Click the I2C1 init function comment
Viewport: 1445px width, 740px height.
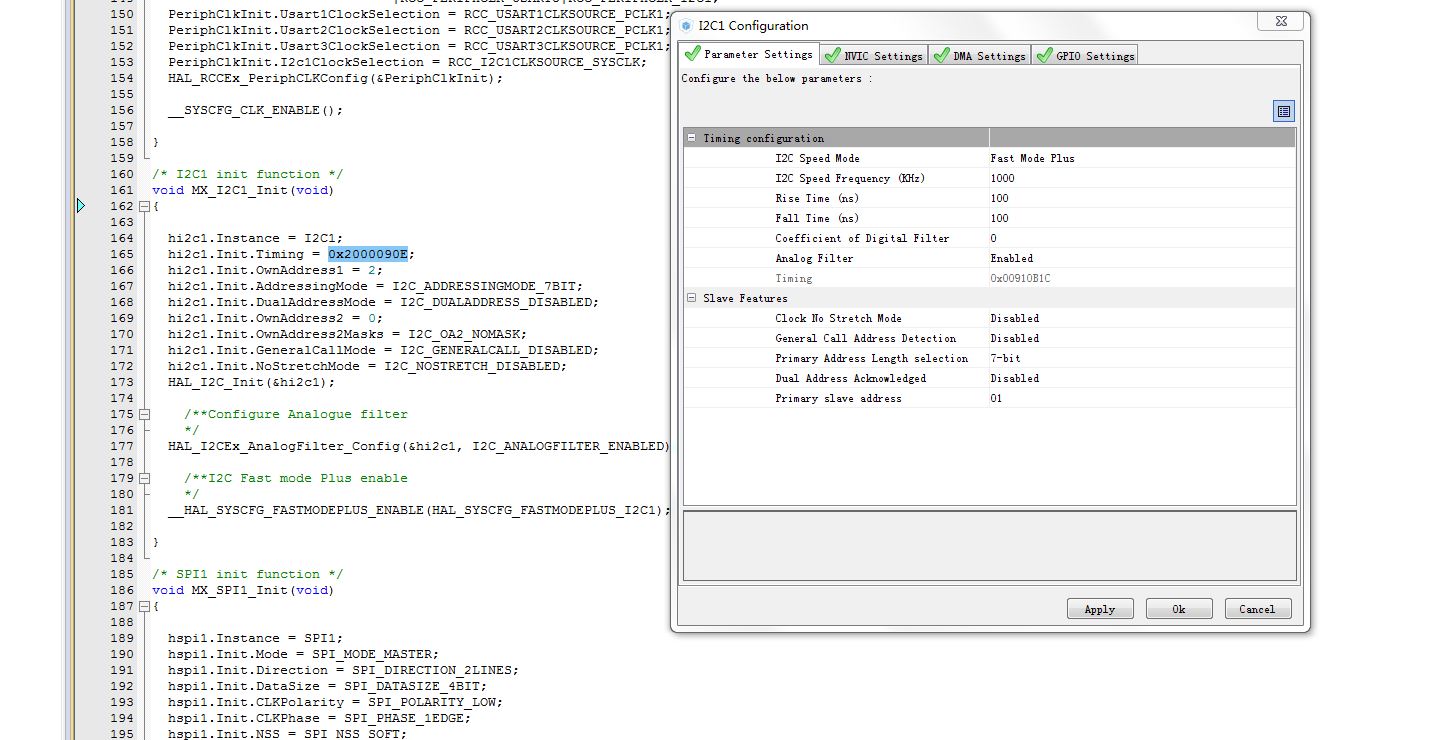247,174
